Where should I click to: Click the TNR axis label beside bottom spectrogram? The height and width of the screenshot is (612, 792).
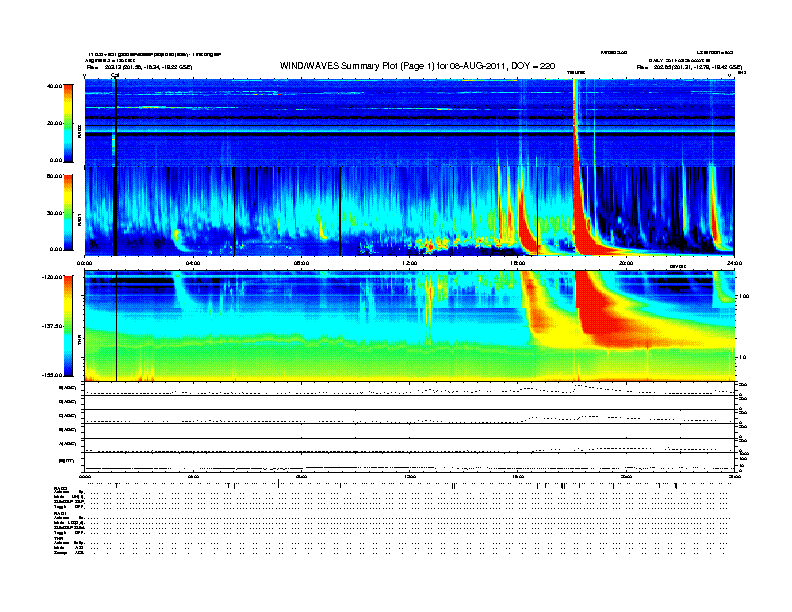pyautogui.click(x=79, y=342)
